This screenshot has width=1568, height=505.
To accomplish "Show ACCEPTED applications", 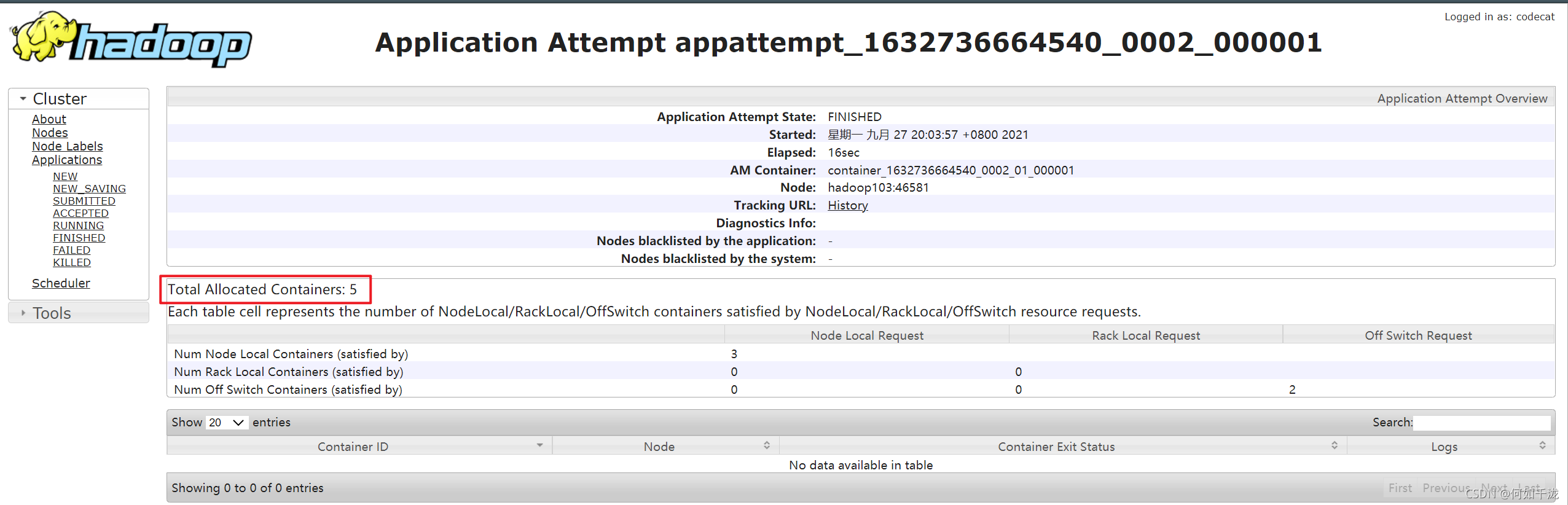I will click(x=80, y=213).
